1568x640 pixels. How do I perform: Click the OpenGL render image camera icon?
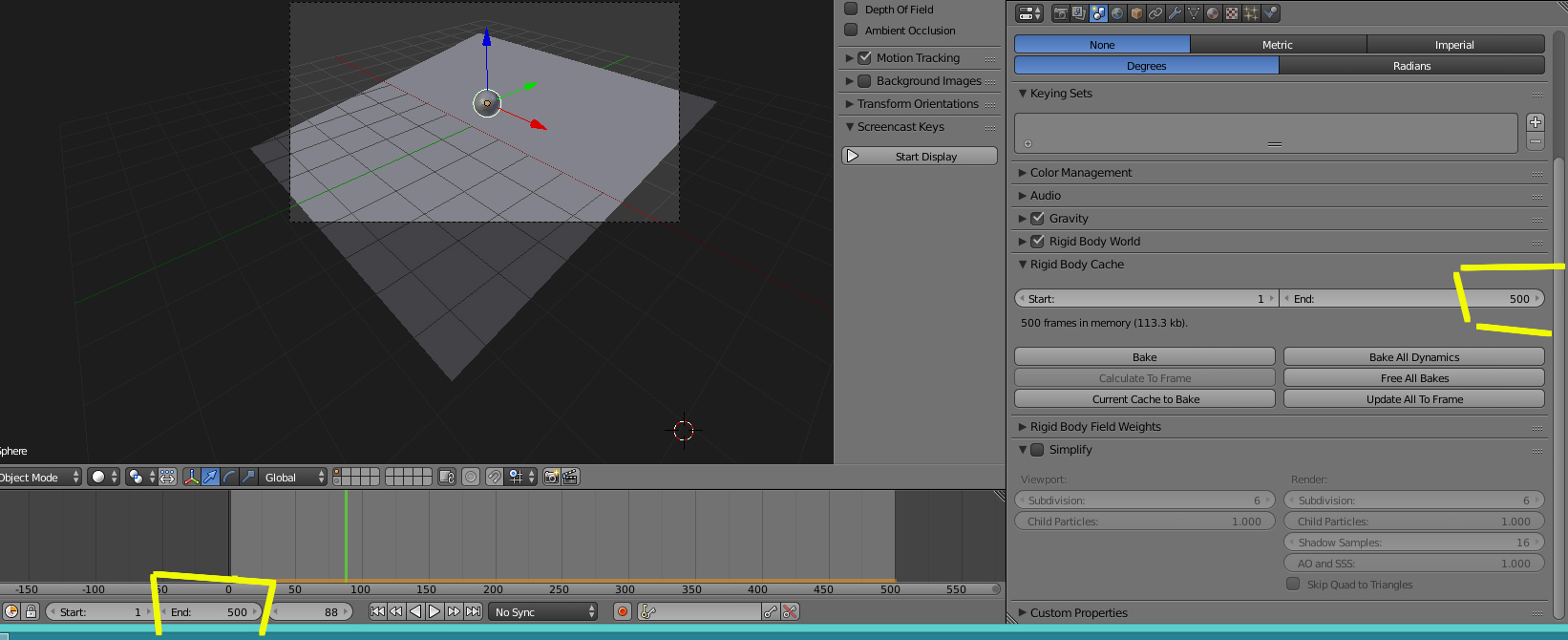pos(551,477)
